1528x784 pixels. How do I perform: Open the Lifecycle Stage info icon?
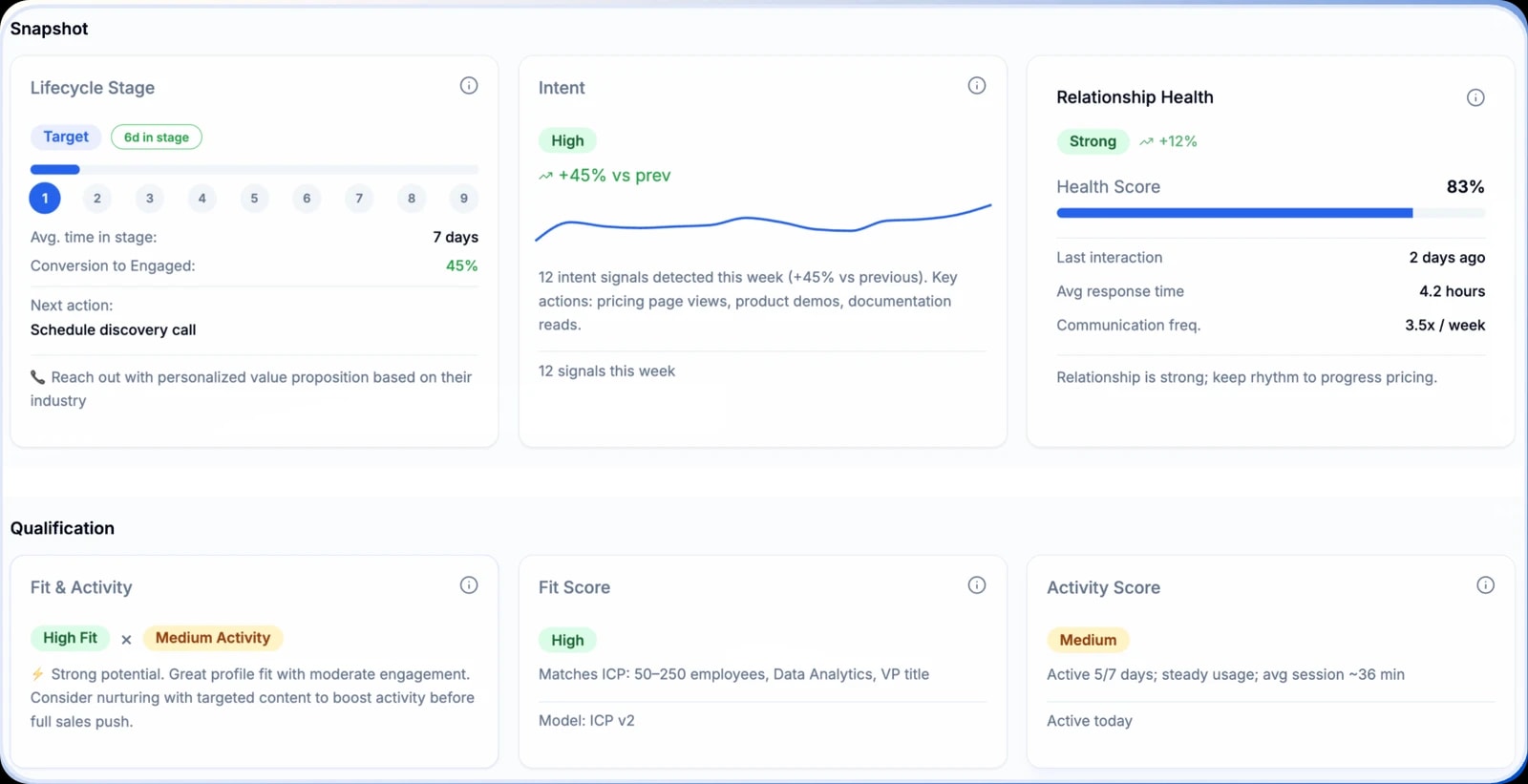(x=469, y=86)
